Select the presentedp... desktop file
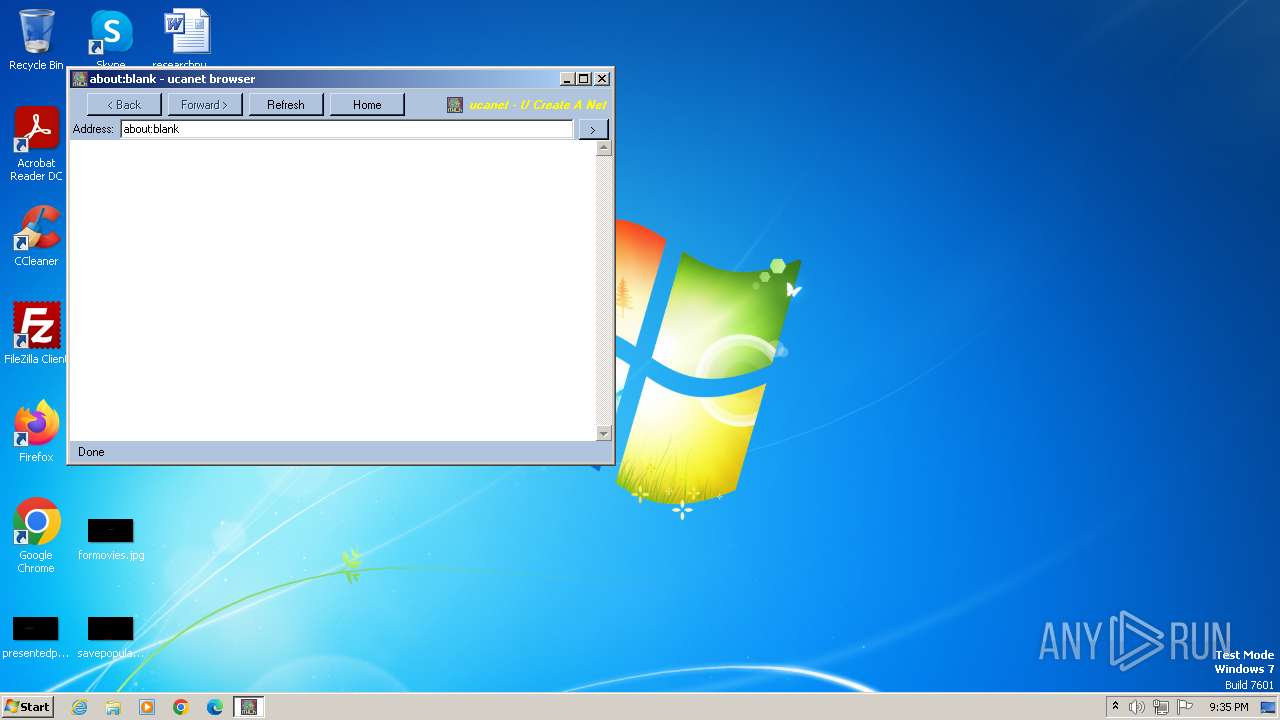 (36, 637)
